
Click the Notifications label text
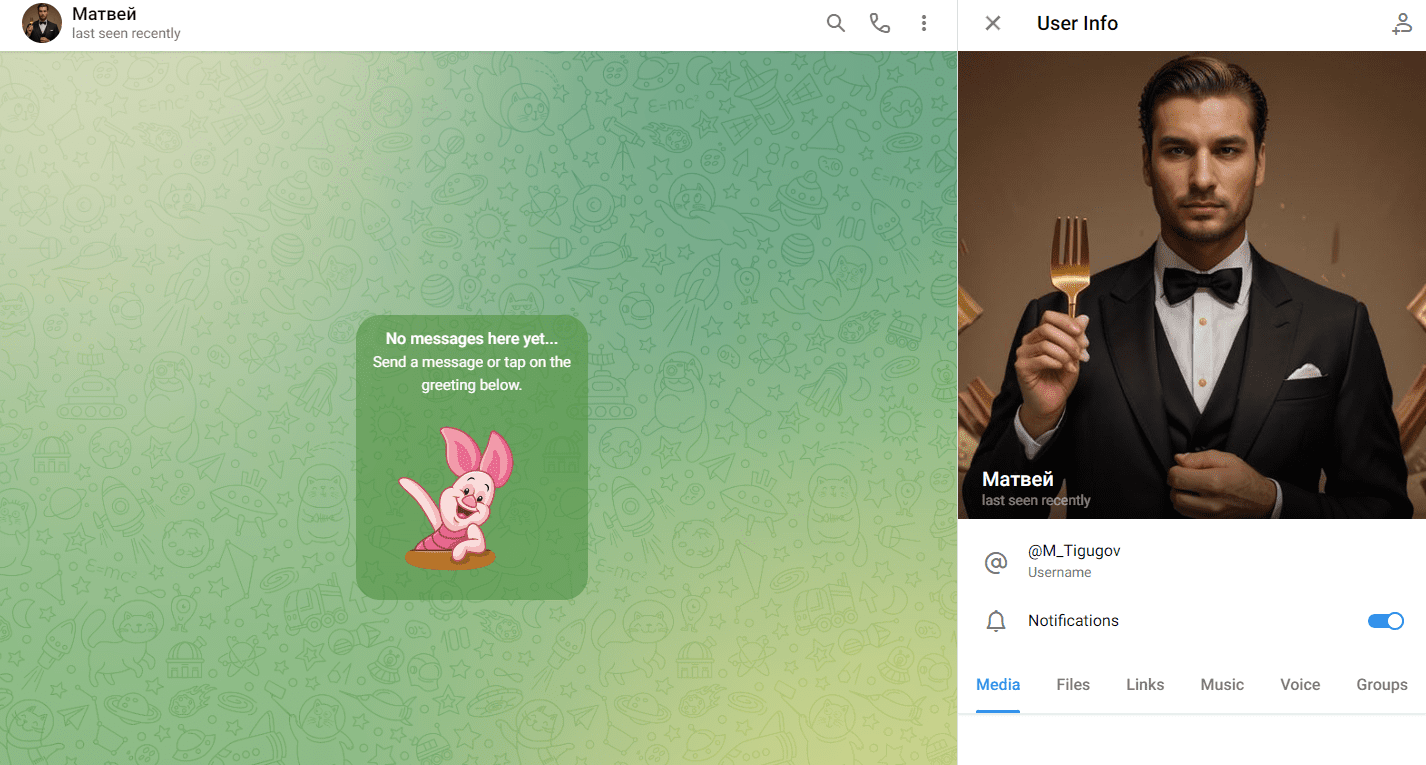pos(1073,621)
